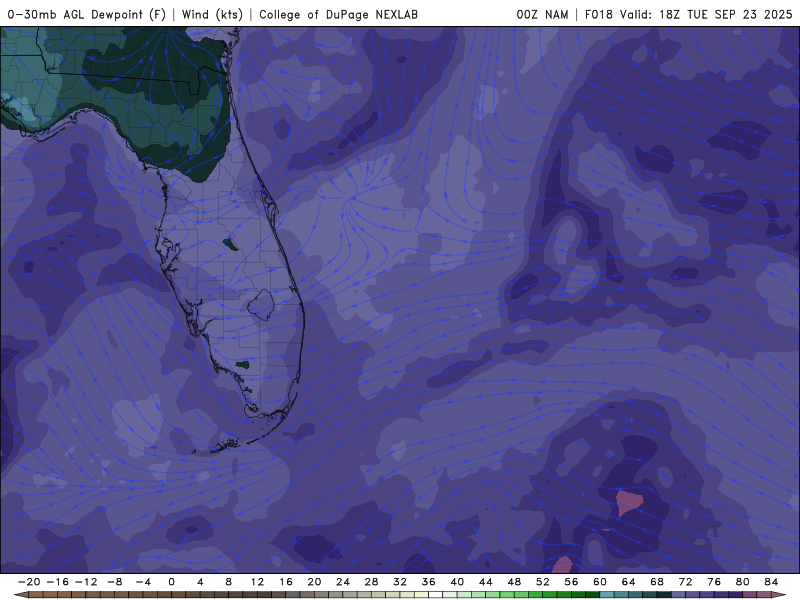Click the 'Wind (kts)' header label
Viewport: 800px width, 600px height.
pyautogui.click(x=212, y=14)
